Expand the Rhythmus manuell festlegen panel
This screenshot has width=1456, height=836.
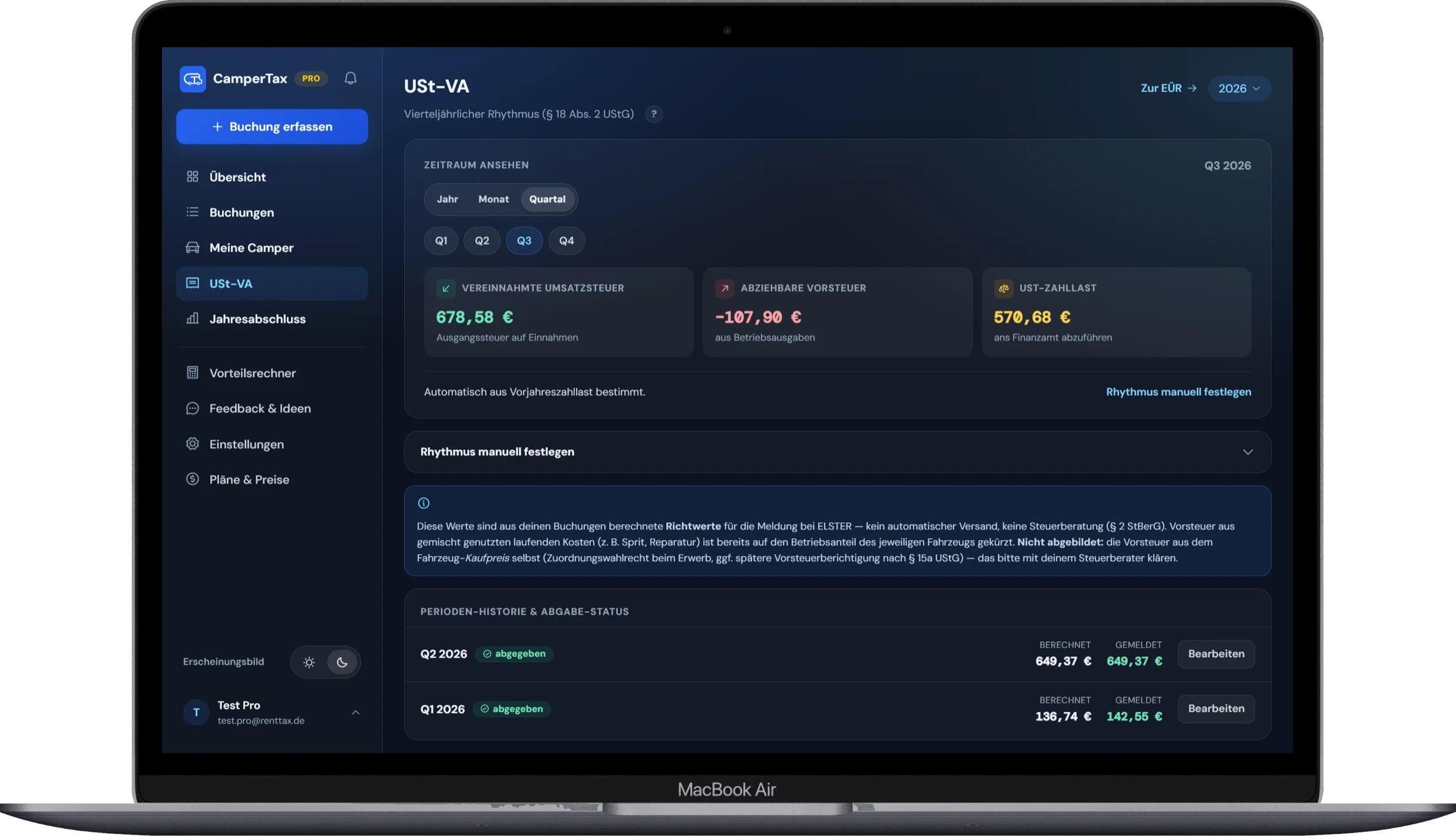coord(838,452)
